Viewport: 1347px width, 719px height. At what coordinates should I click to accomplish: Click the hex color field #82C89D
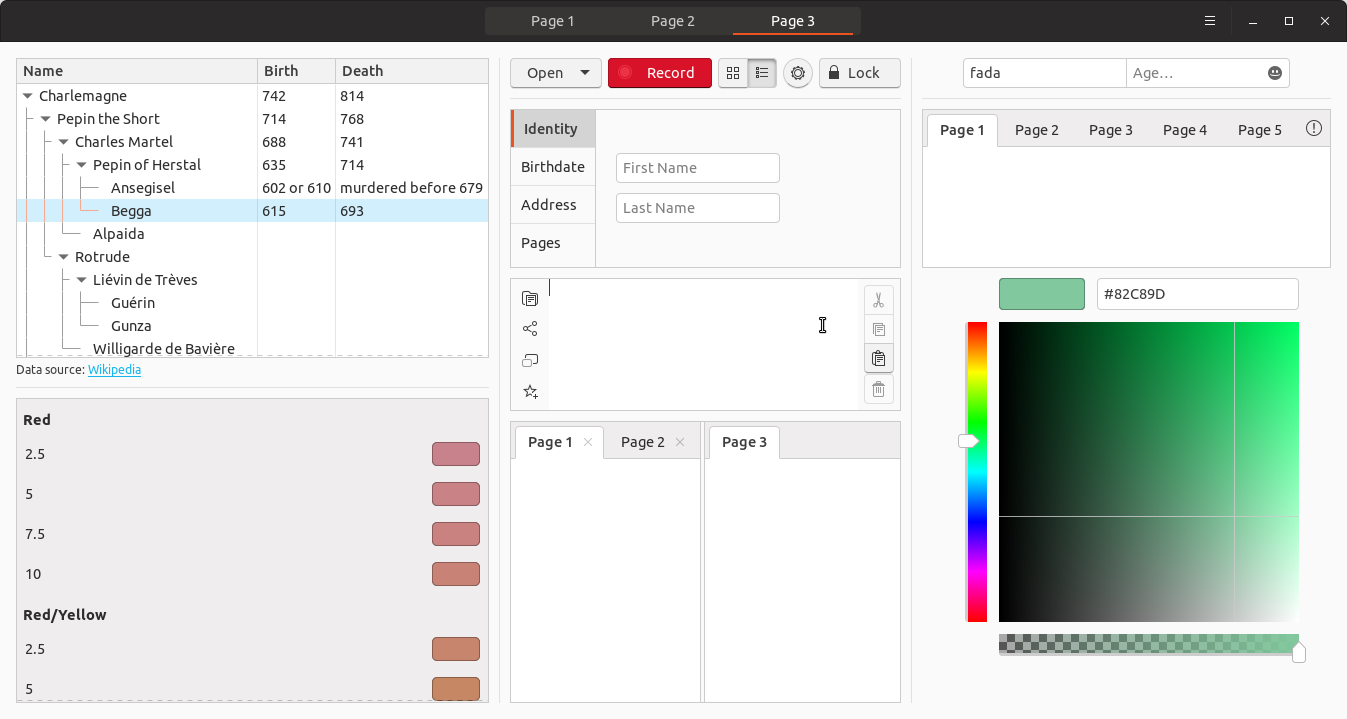point(1198,294)
